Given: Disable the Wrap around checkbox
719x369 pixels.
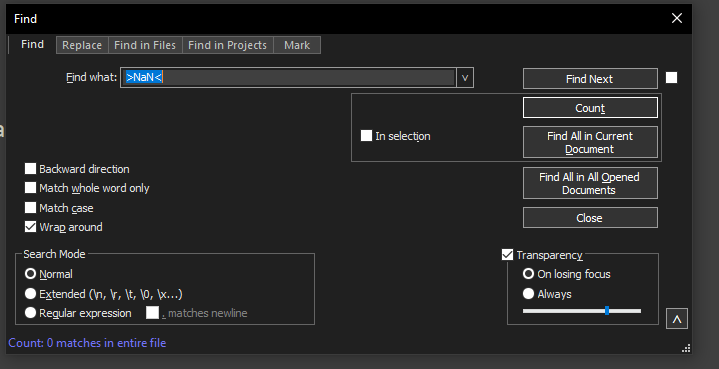Looking at the screenshot, I should (x=30, y=227).
